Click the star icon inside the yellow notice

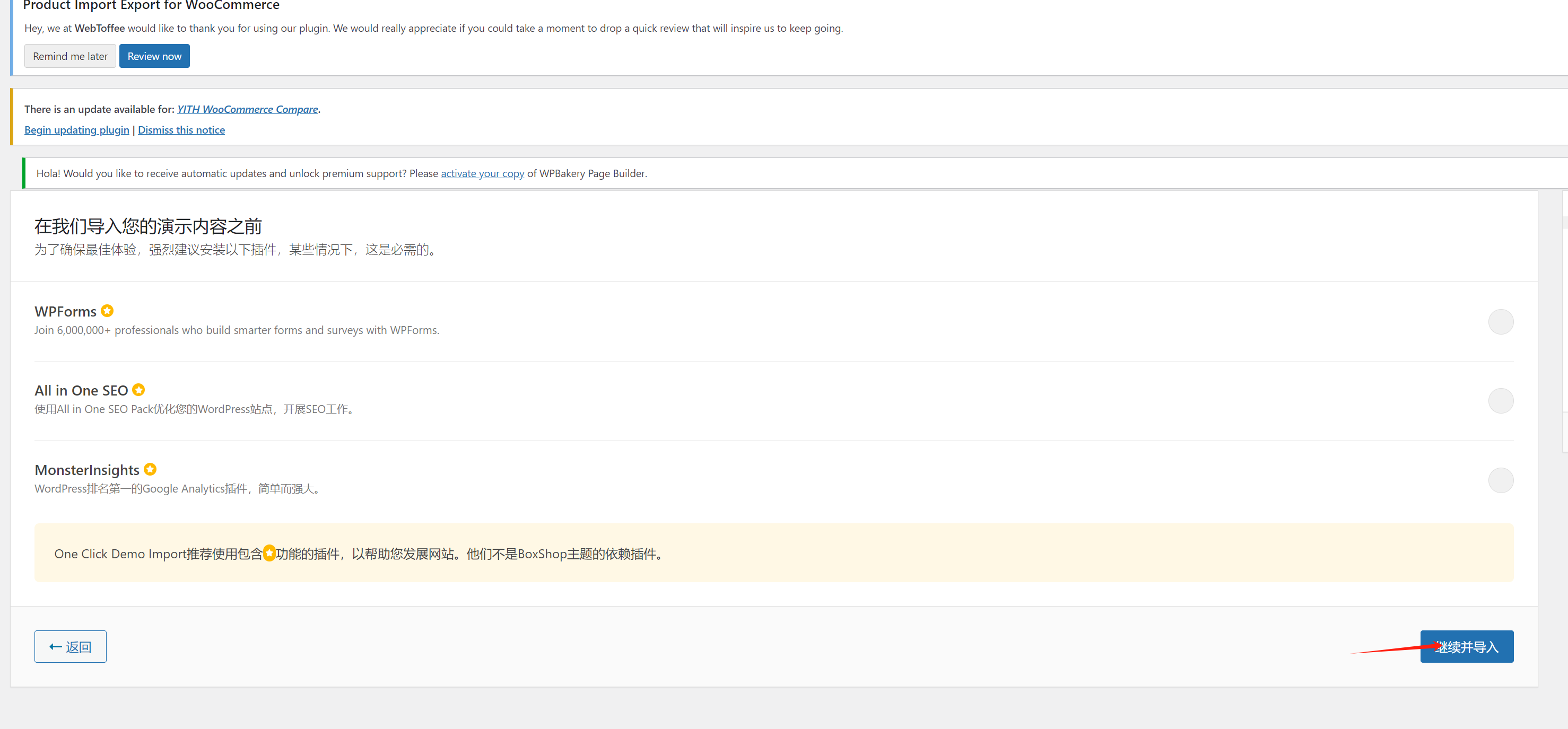pos(269,553)
